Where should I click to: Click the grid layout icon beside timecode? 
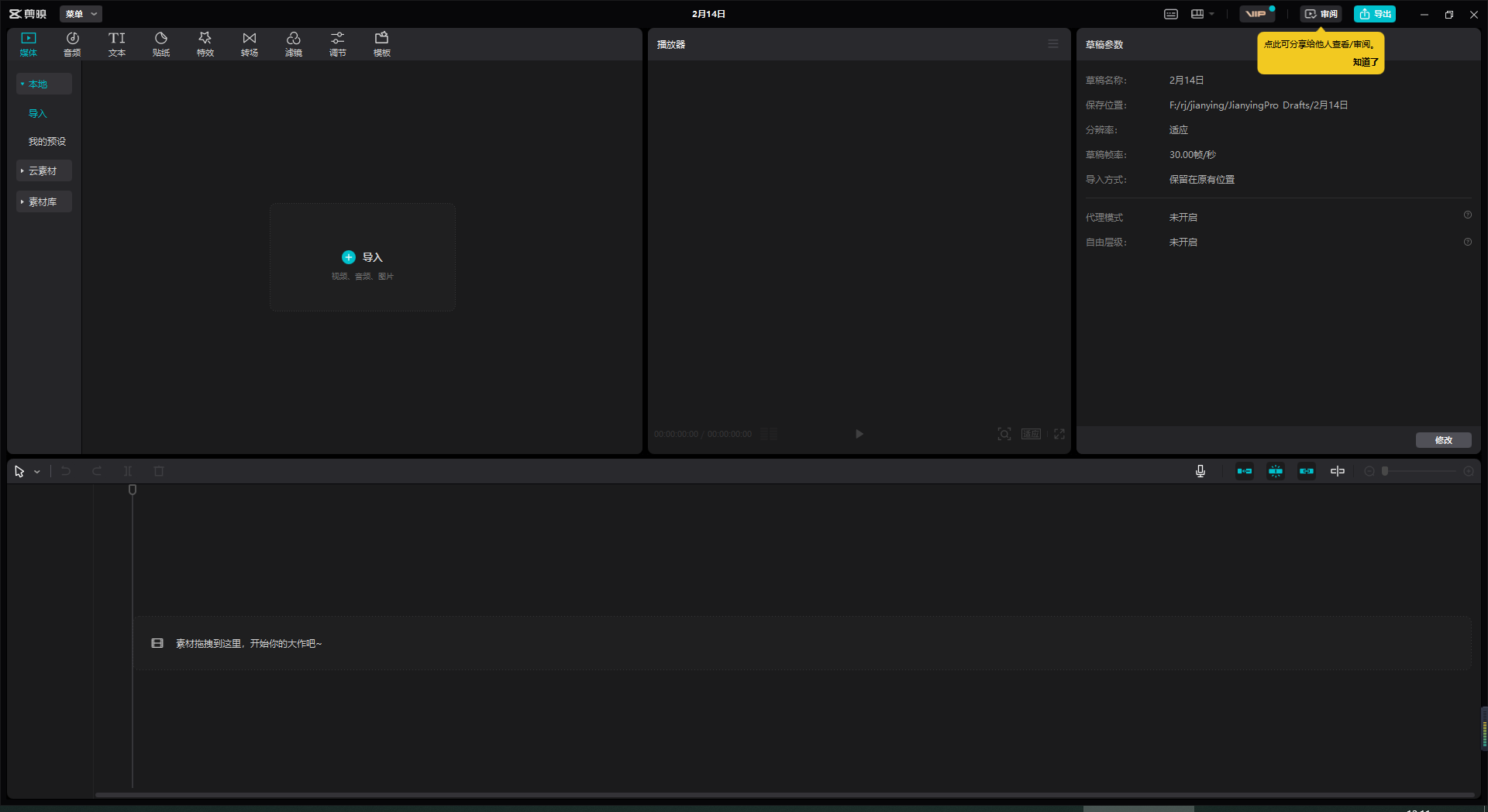pos(769,434)
